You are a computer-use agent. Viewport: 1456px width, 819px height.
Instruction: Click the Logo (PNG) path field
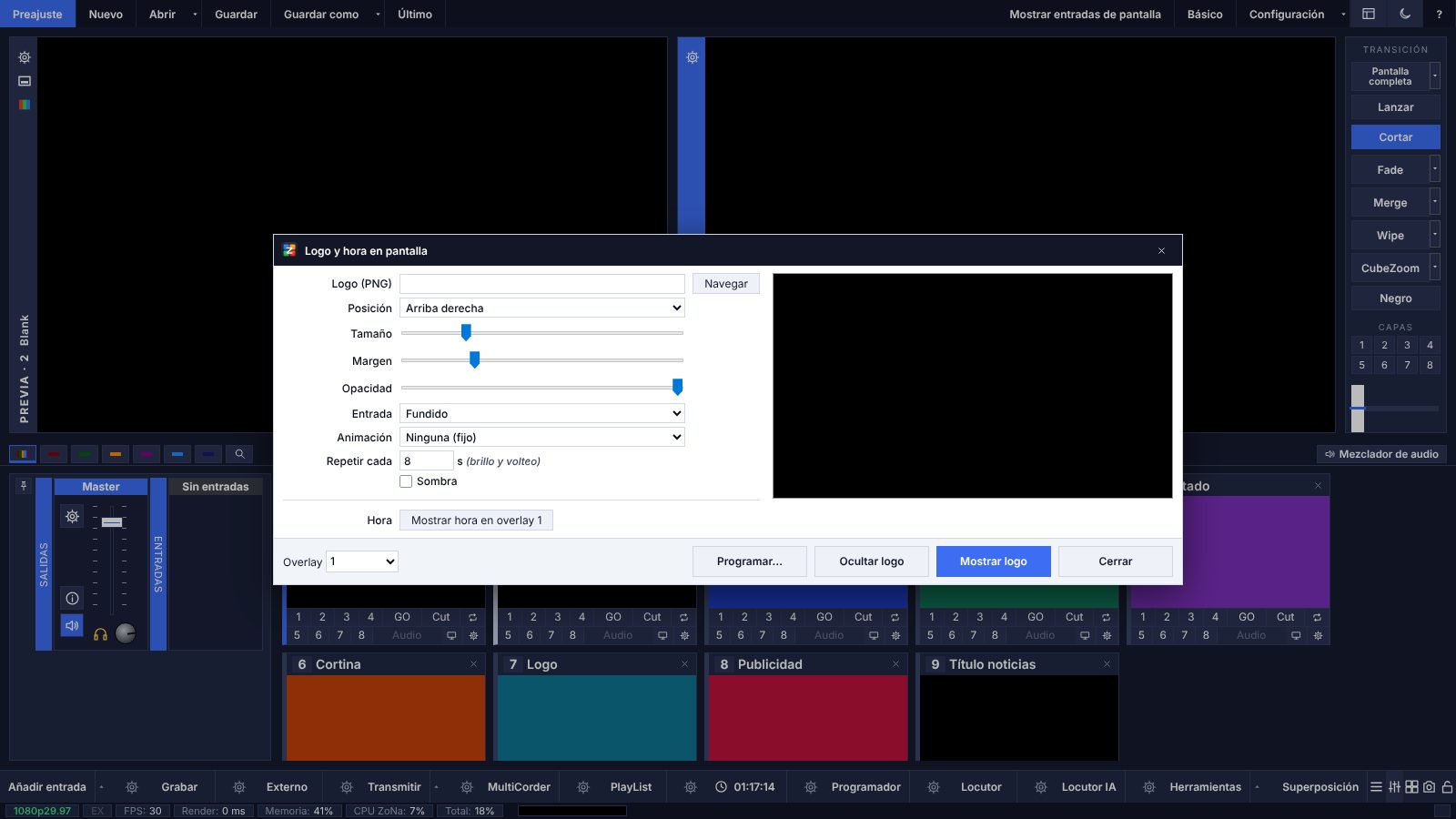point(542,284)
